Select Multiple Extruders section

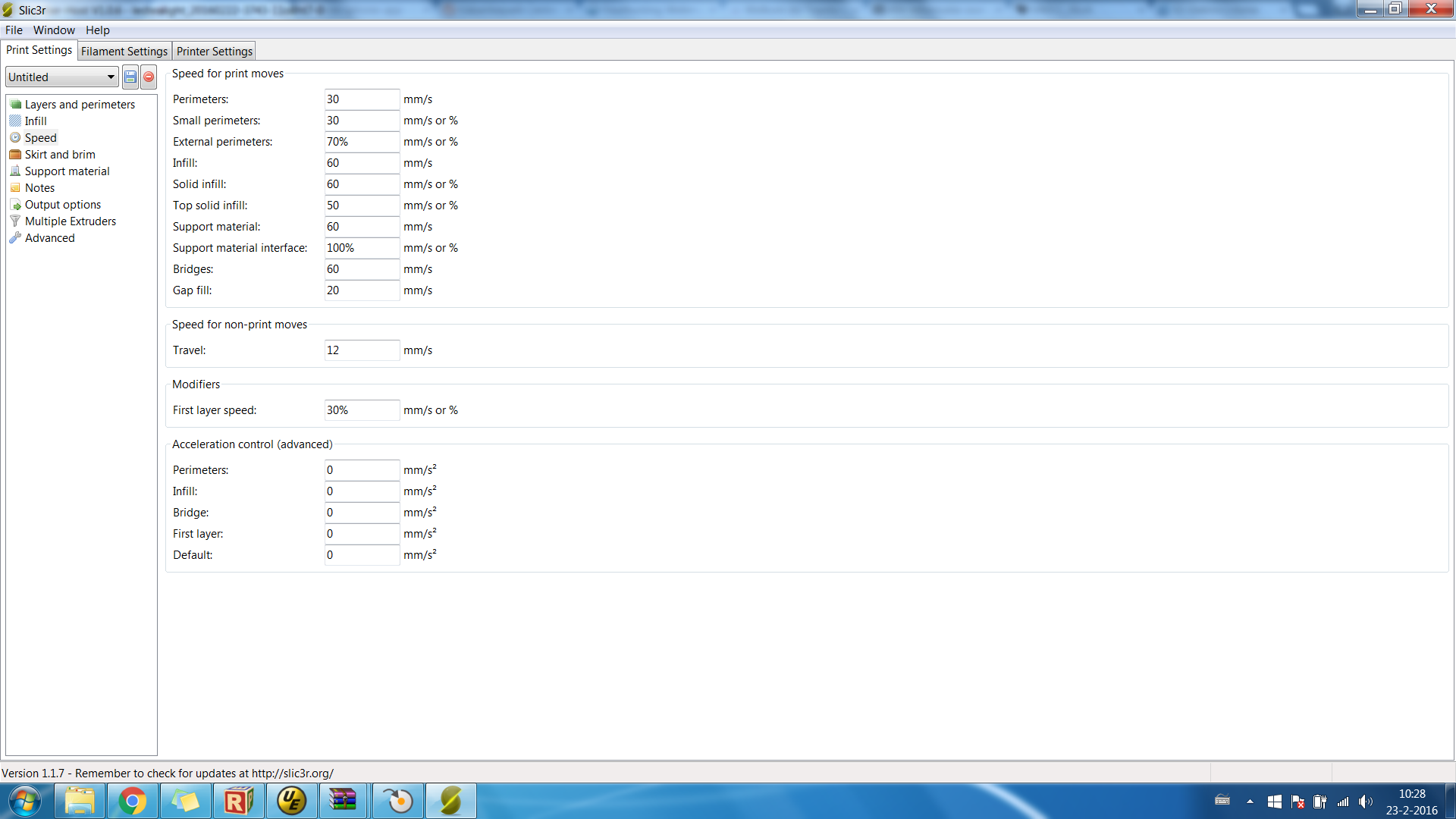coord(70,221)
